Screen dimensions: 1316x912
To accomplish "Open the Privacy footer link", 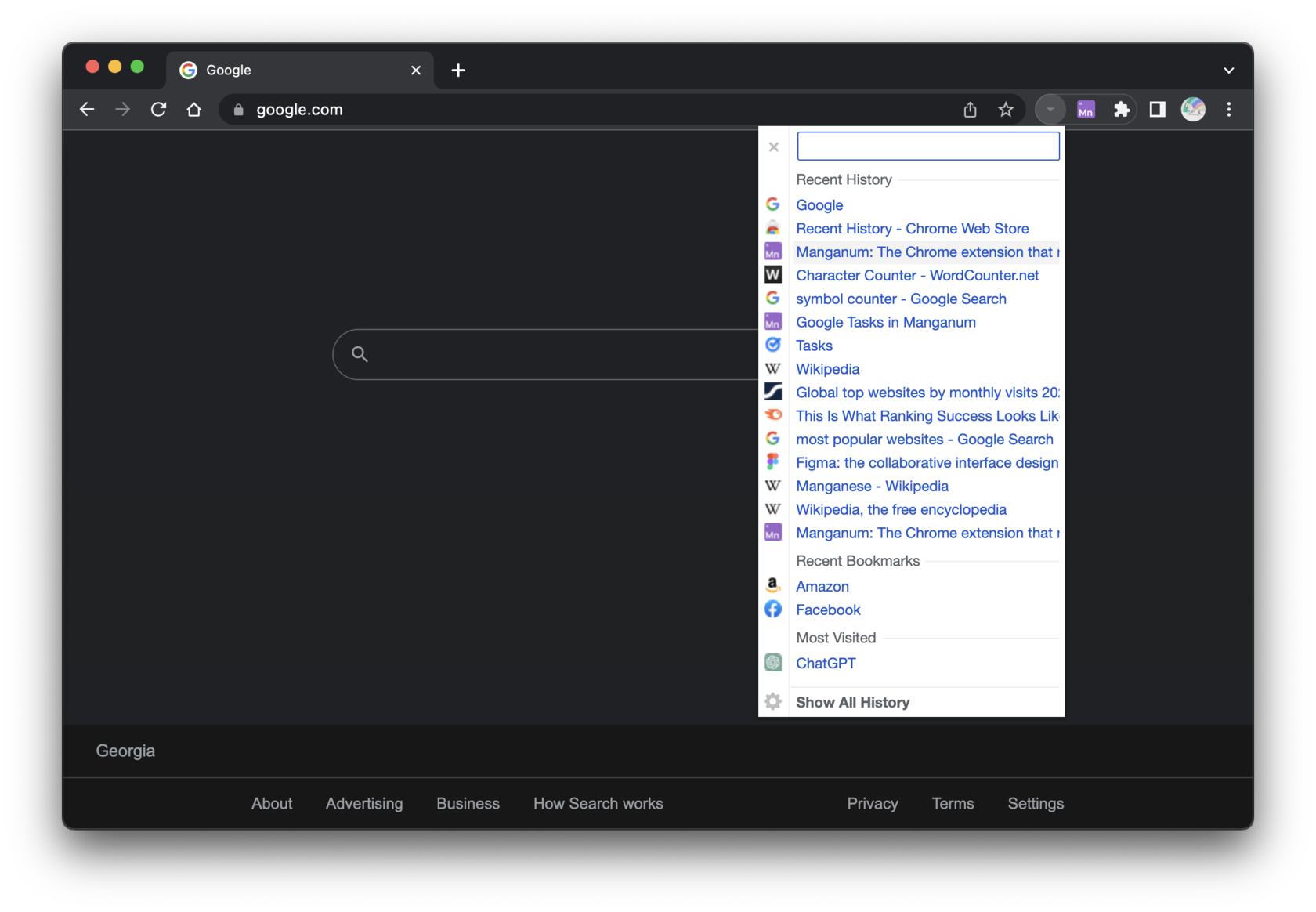I will tap(873, 804).
